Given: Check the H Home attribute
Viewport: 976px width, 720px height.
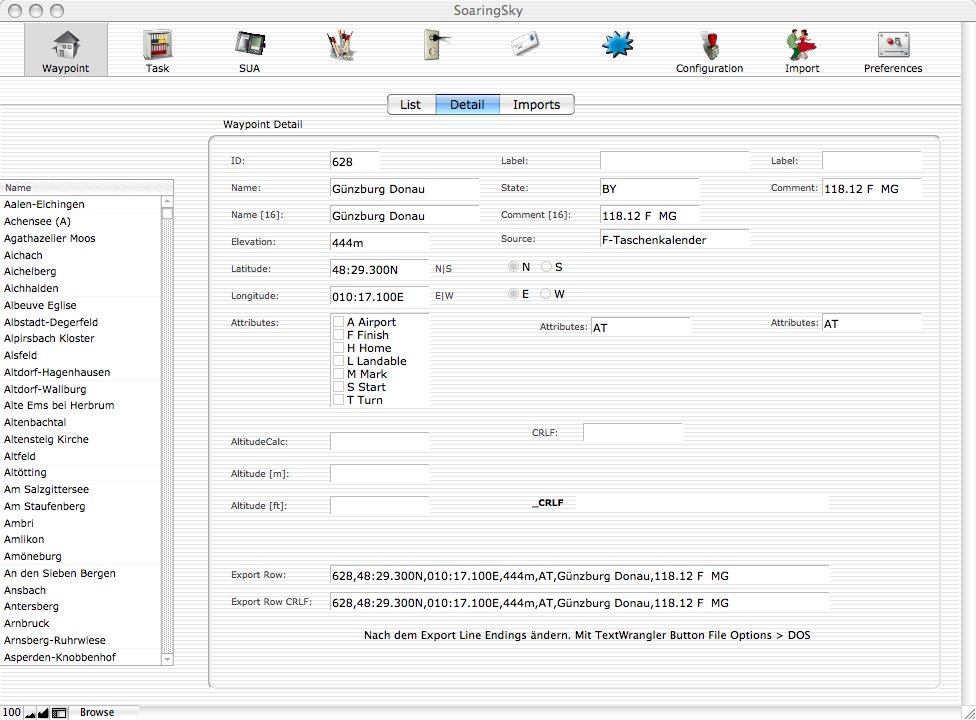Looking at the screenshot, I should pyautogui.click(x=339, y=348).
